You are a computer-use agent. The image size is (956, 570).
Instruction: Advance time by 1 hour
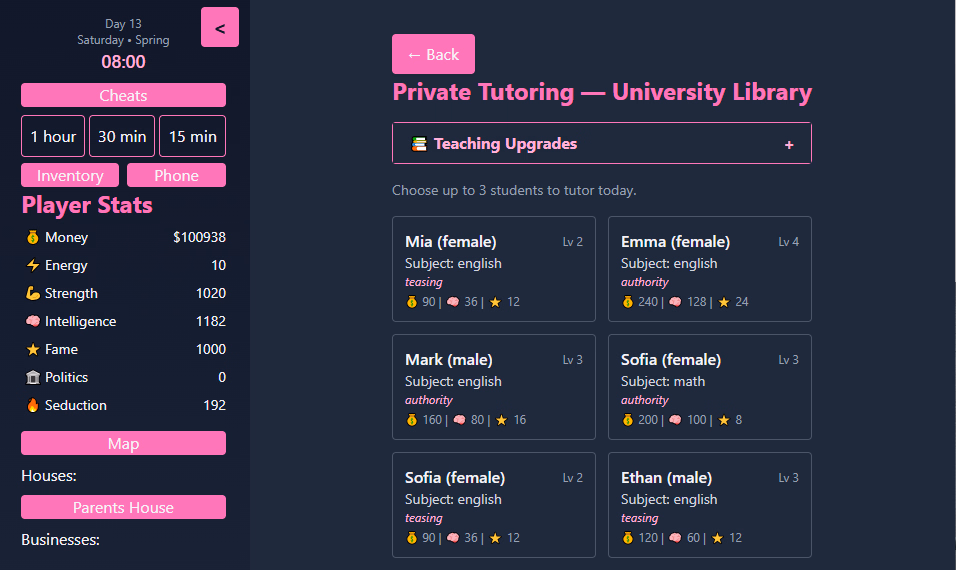tap(53, 137)
